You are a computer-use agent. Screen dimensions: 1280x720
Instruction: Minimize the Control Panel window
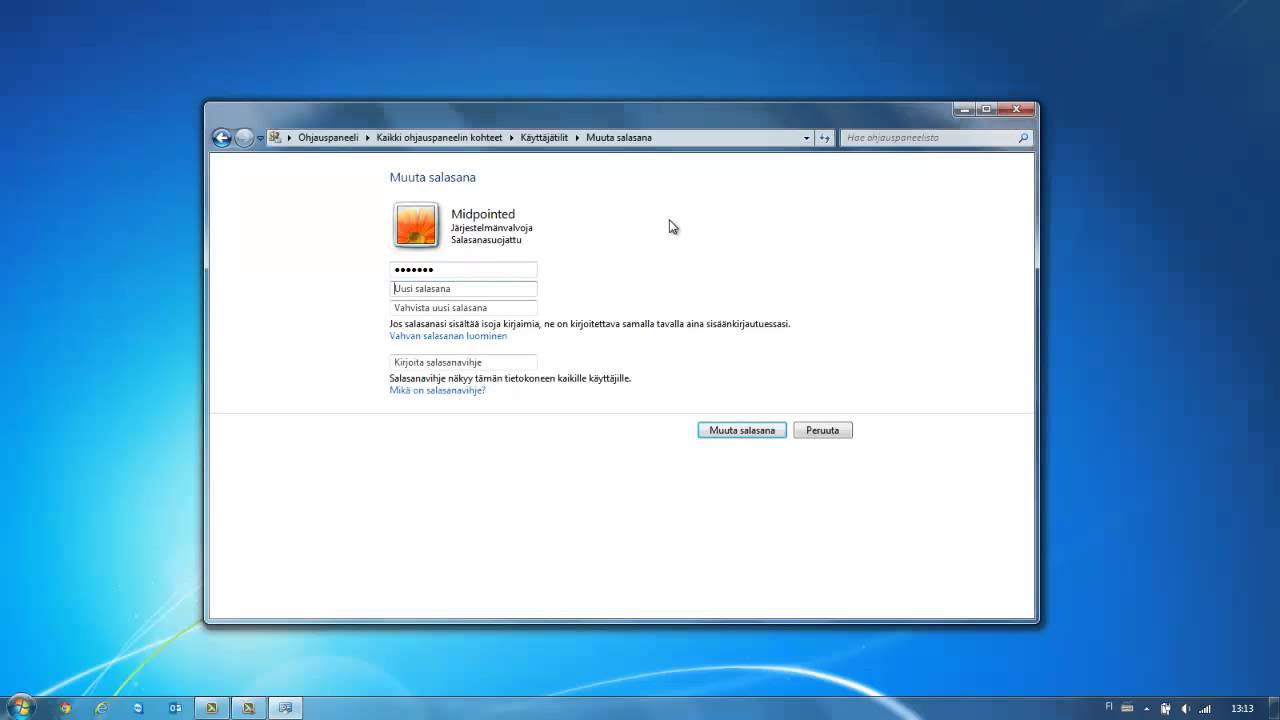[963, 108]
